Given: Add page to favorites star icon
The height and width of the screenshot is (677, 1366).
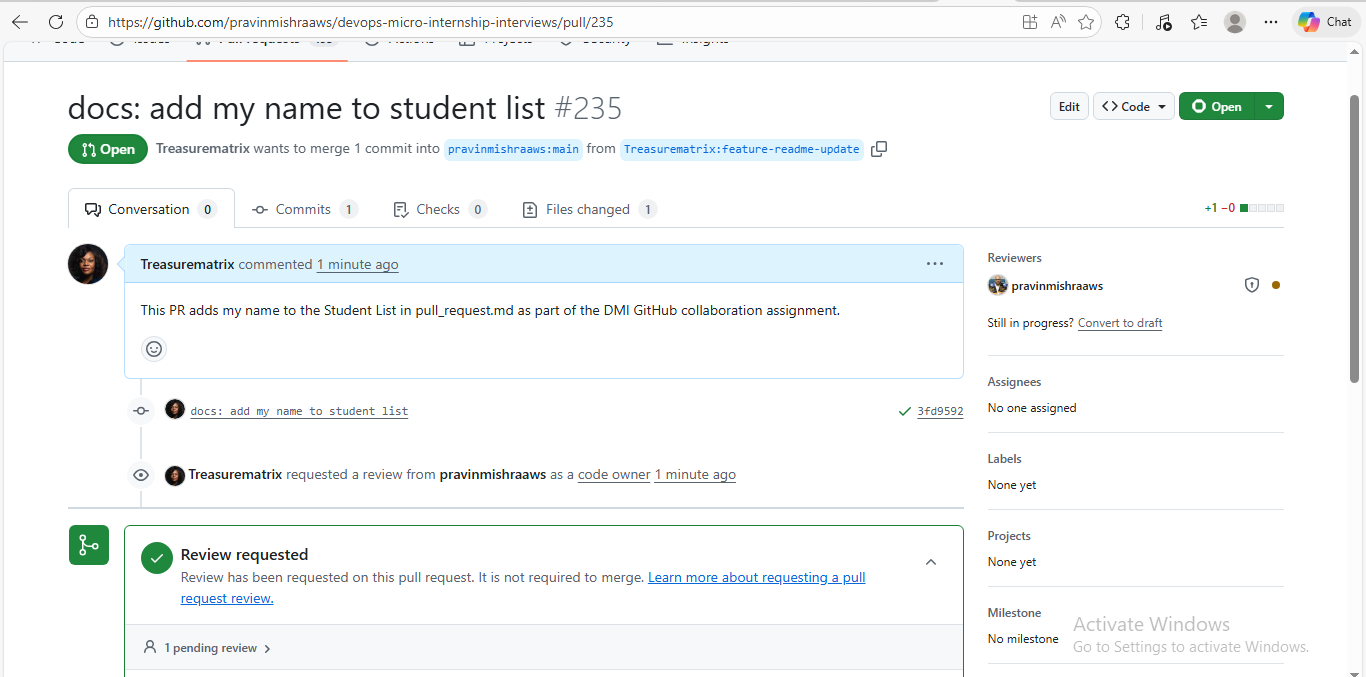Looking at the screenshot, I should 1086,21.
